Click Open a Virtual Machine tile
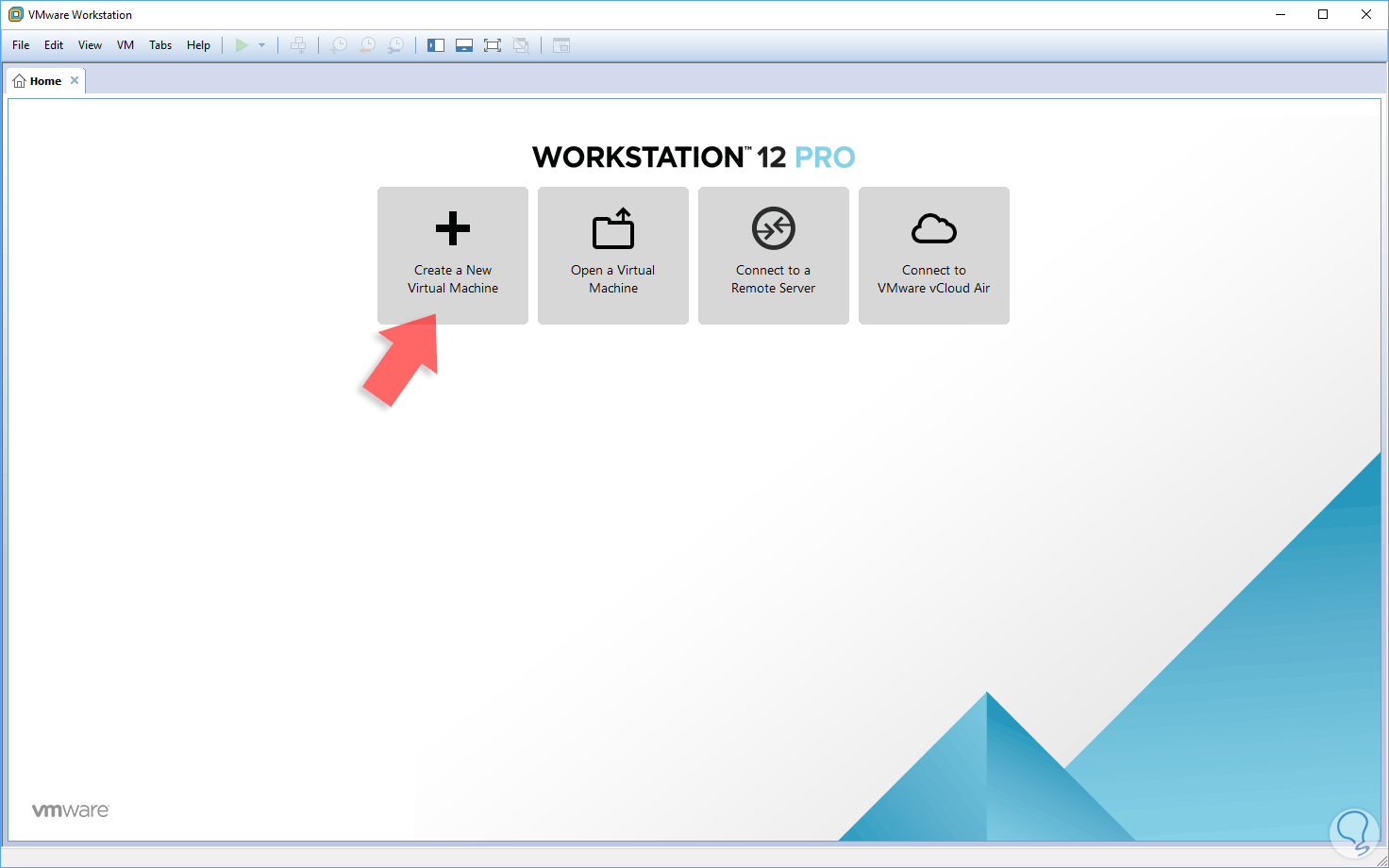This screenshot has height=868, width=1389. [613, 256]
